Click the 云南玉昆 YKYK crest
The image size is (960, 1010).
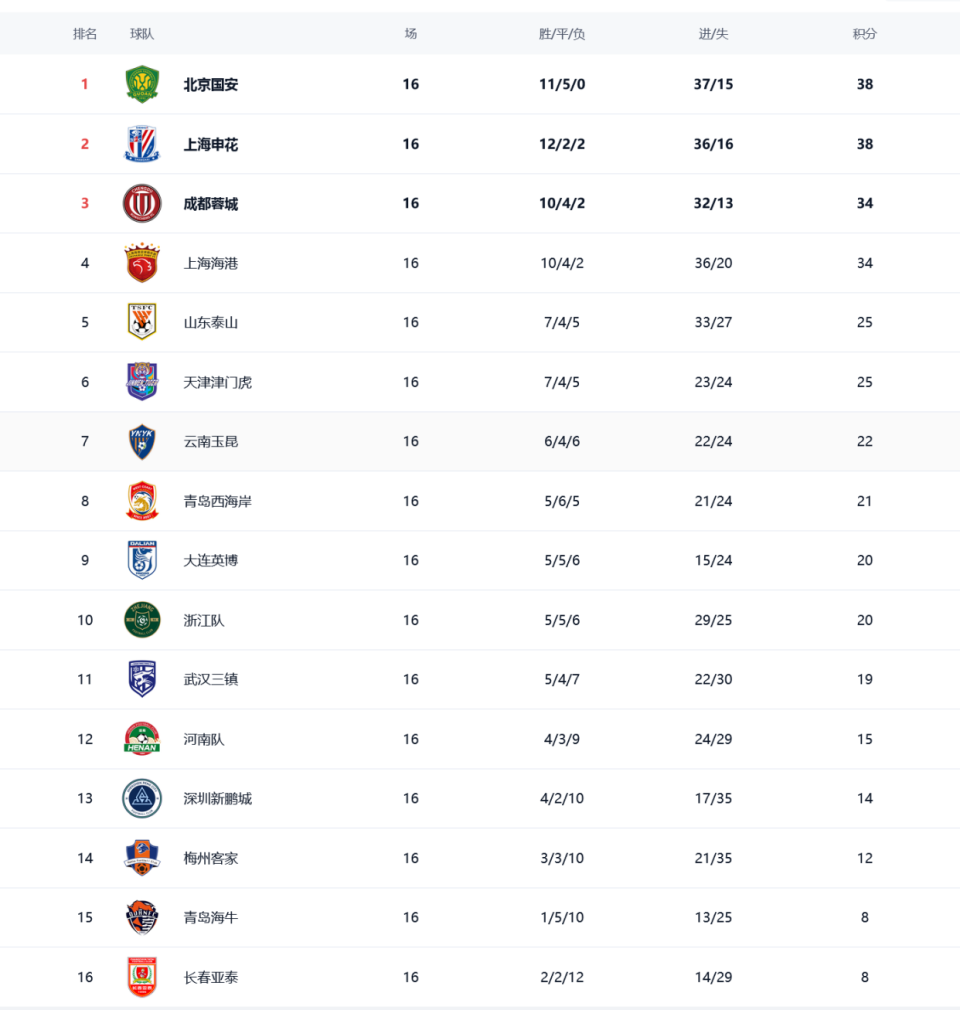(142, 441)
